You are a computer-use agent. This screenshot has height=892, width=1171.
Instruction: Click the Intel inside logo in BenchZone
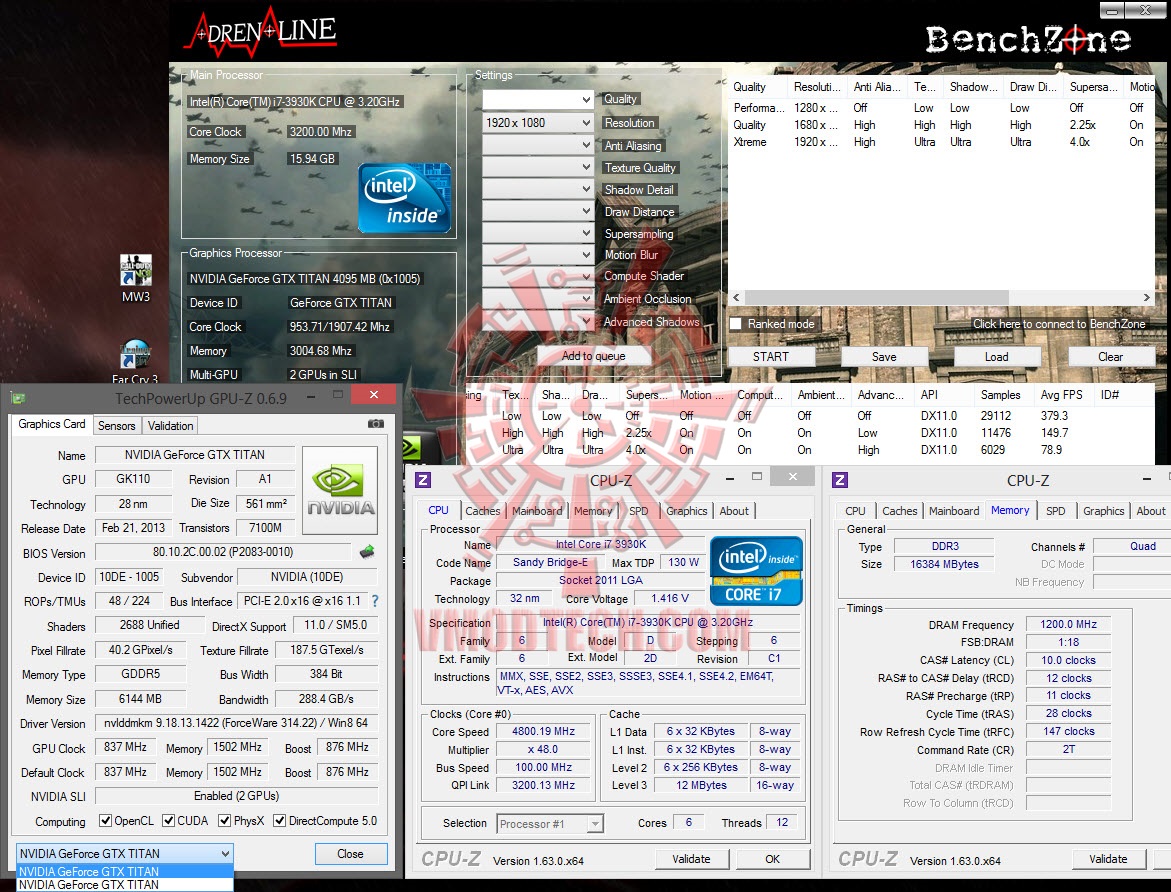tap(404, 198)
